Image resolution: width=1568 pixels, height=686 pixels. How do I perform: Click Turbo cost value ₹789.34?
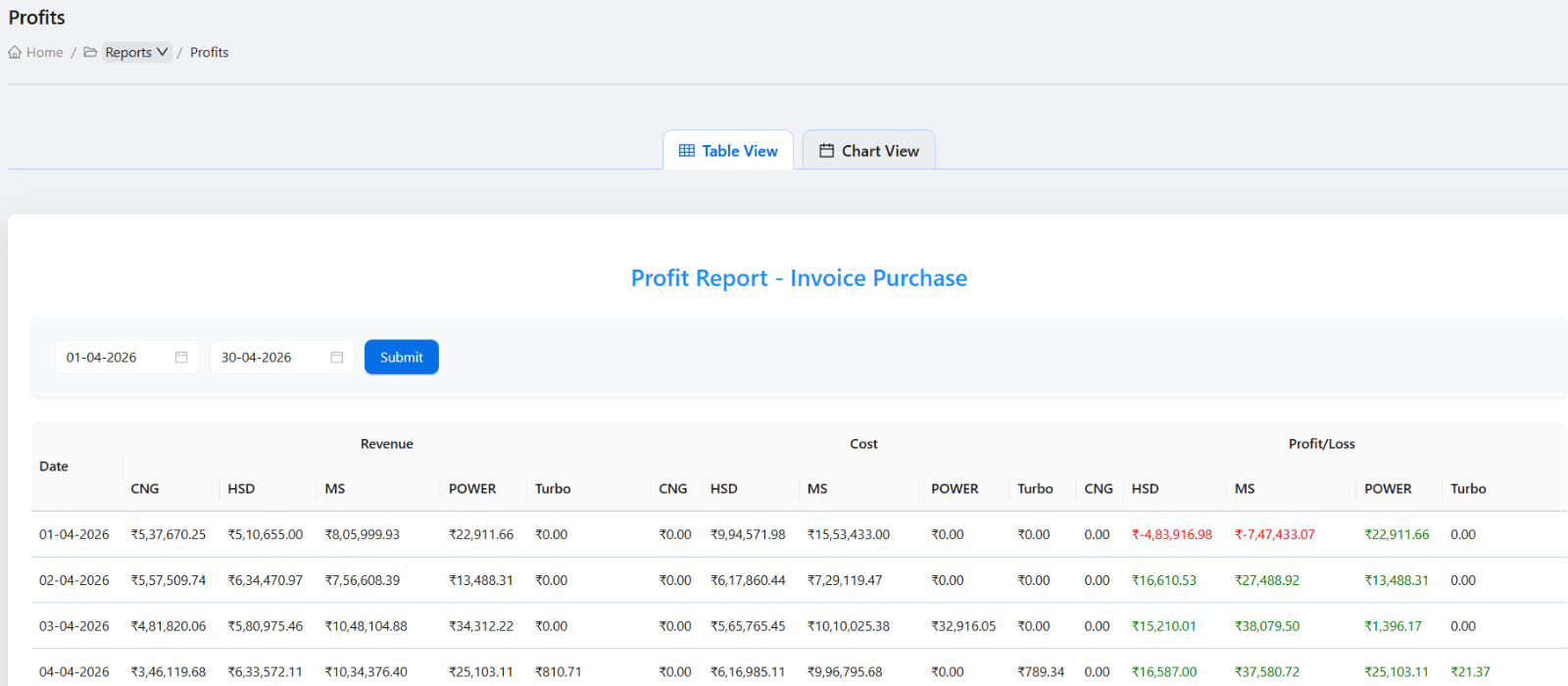point(1041,672)
